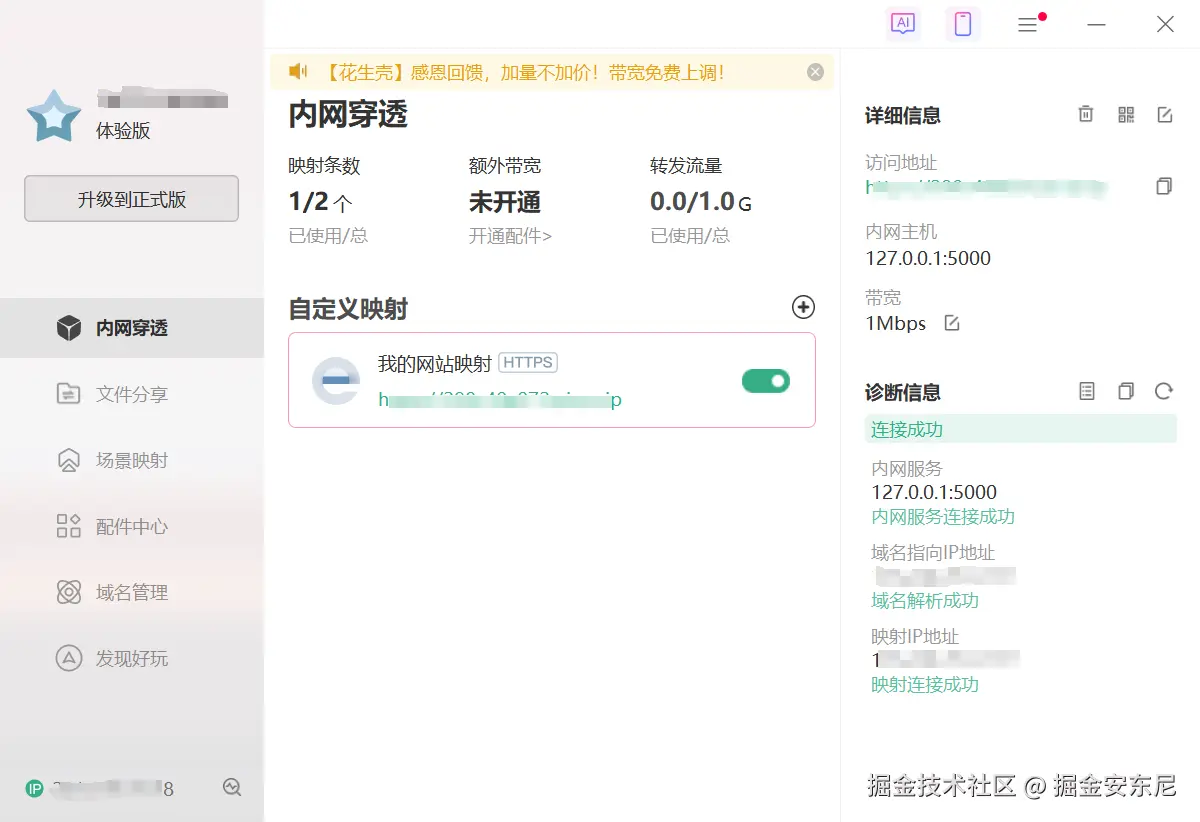Open the mobile phone icon in title bar
The image size is (1200, 822).
click(963, 24)
